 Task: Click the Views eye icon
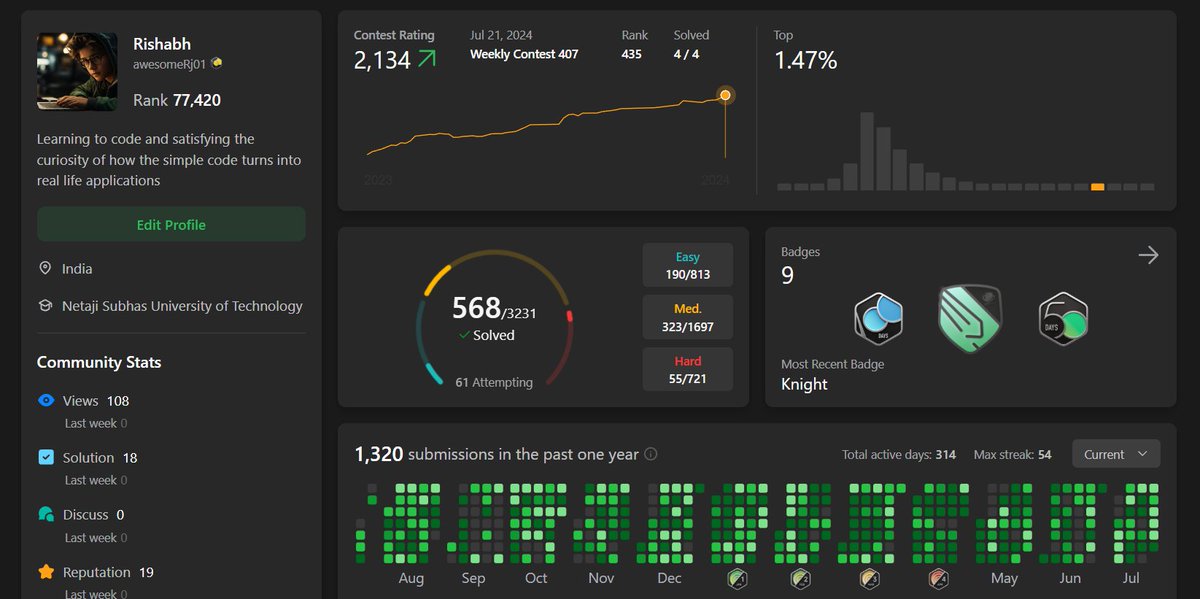pos(46,401)
